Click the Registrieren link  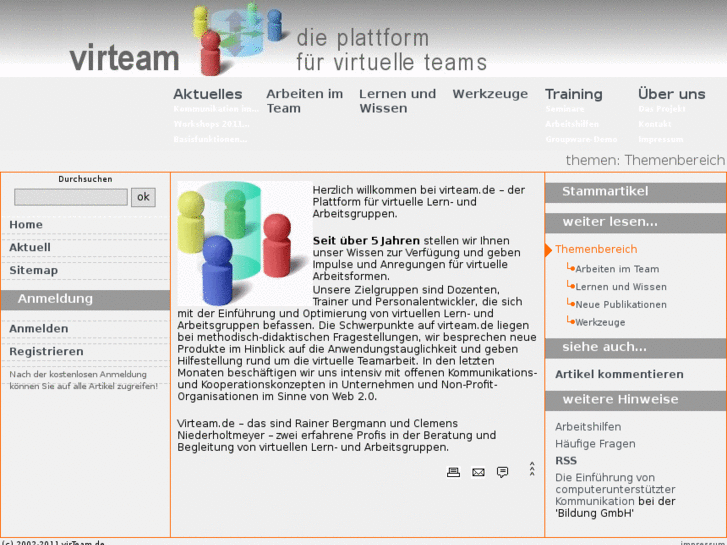pyautogui.click(x=46, y=351)
